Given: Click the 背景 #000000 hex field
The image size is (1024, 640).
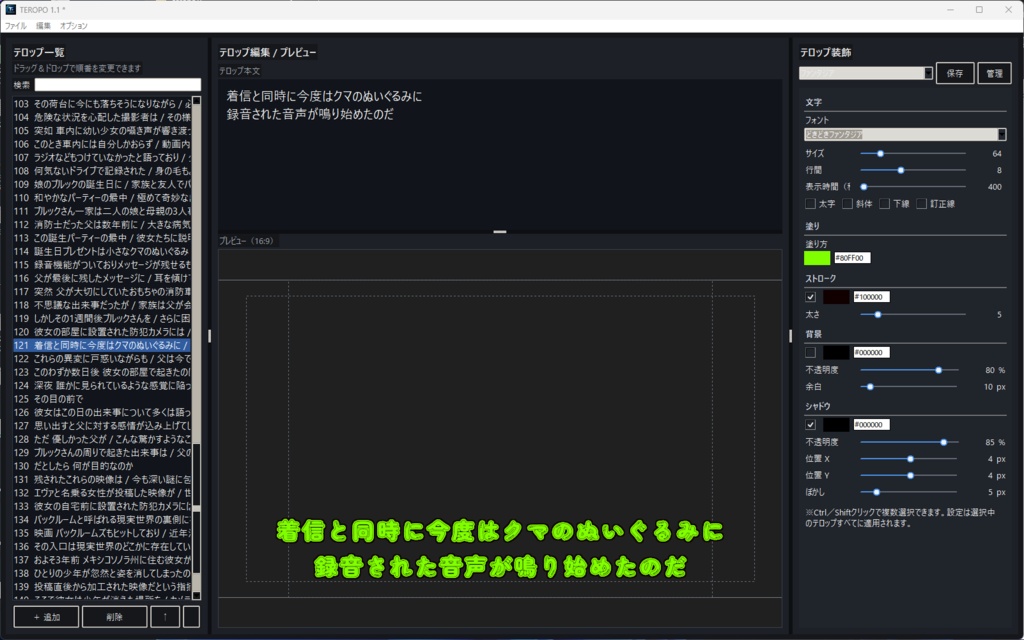Looking at the screenshot, I should pos(871,353).
